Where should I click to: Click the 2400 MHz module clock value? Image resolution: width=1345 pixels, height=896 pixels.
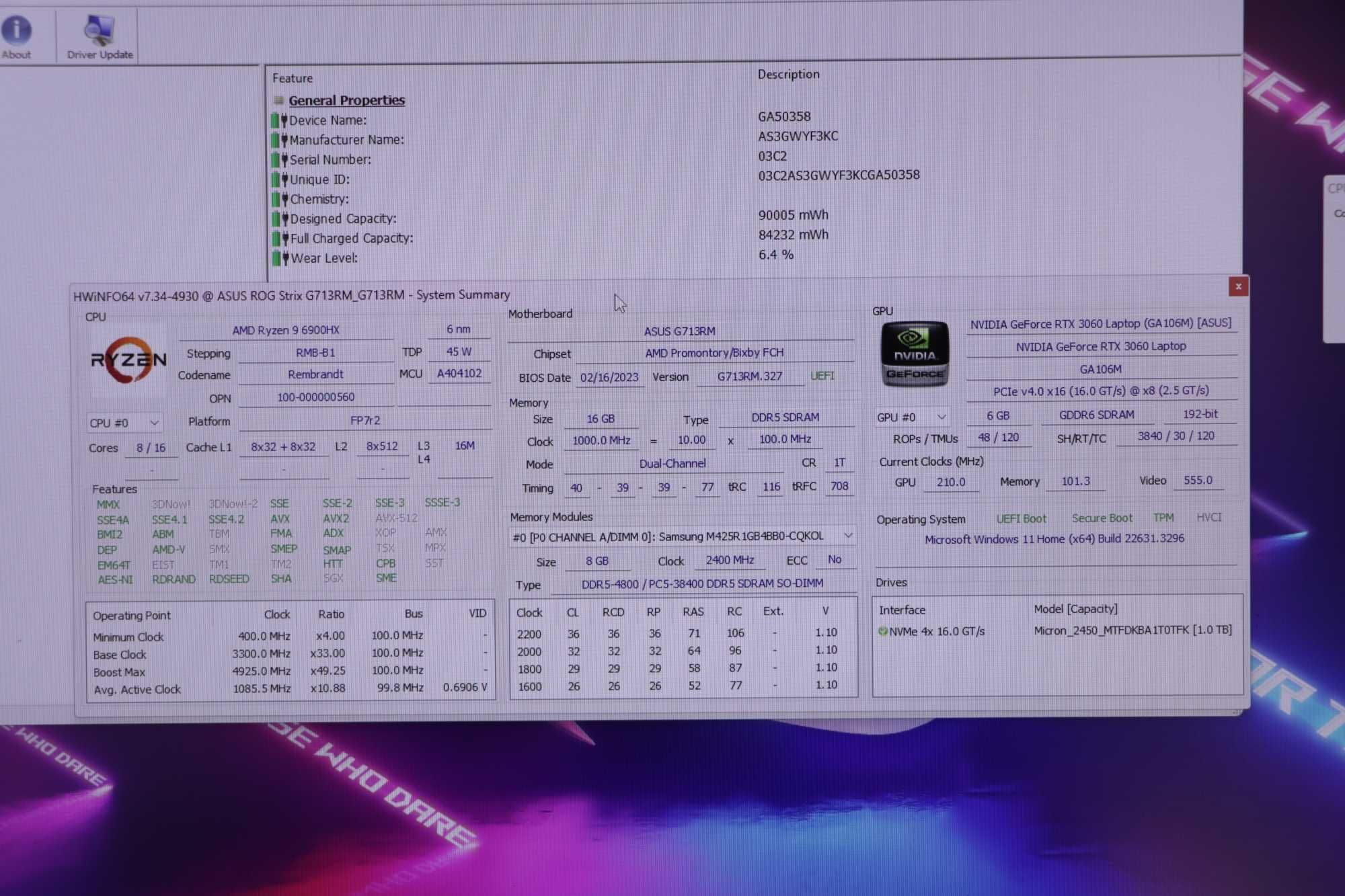pos(730,560)
